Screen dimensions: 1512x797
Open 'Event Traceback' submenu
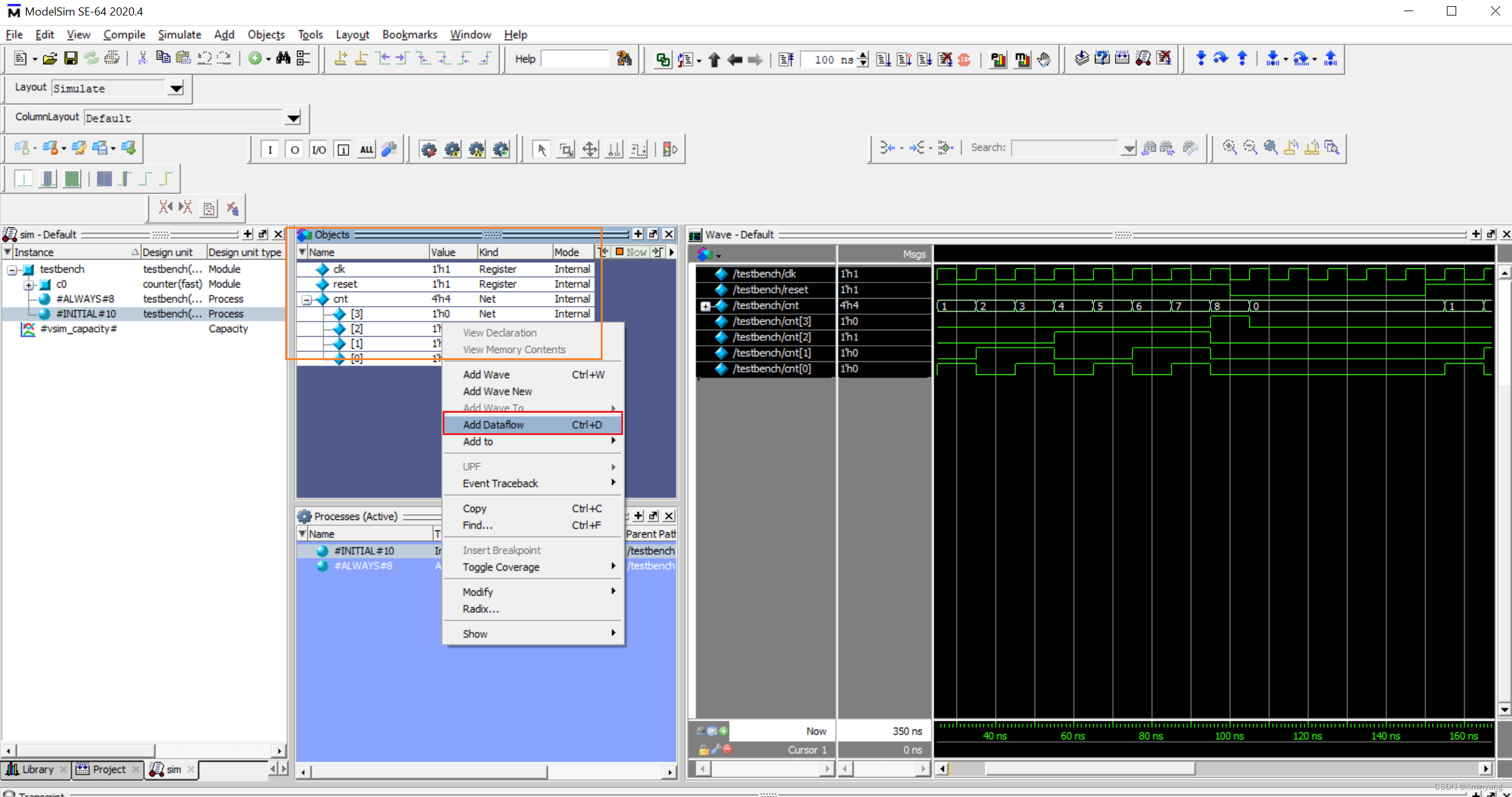(533, 483)
